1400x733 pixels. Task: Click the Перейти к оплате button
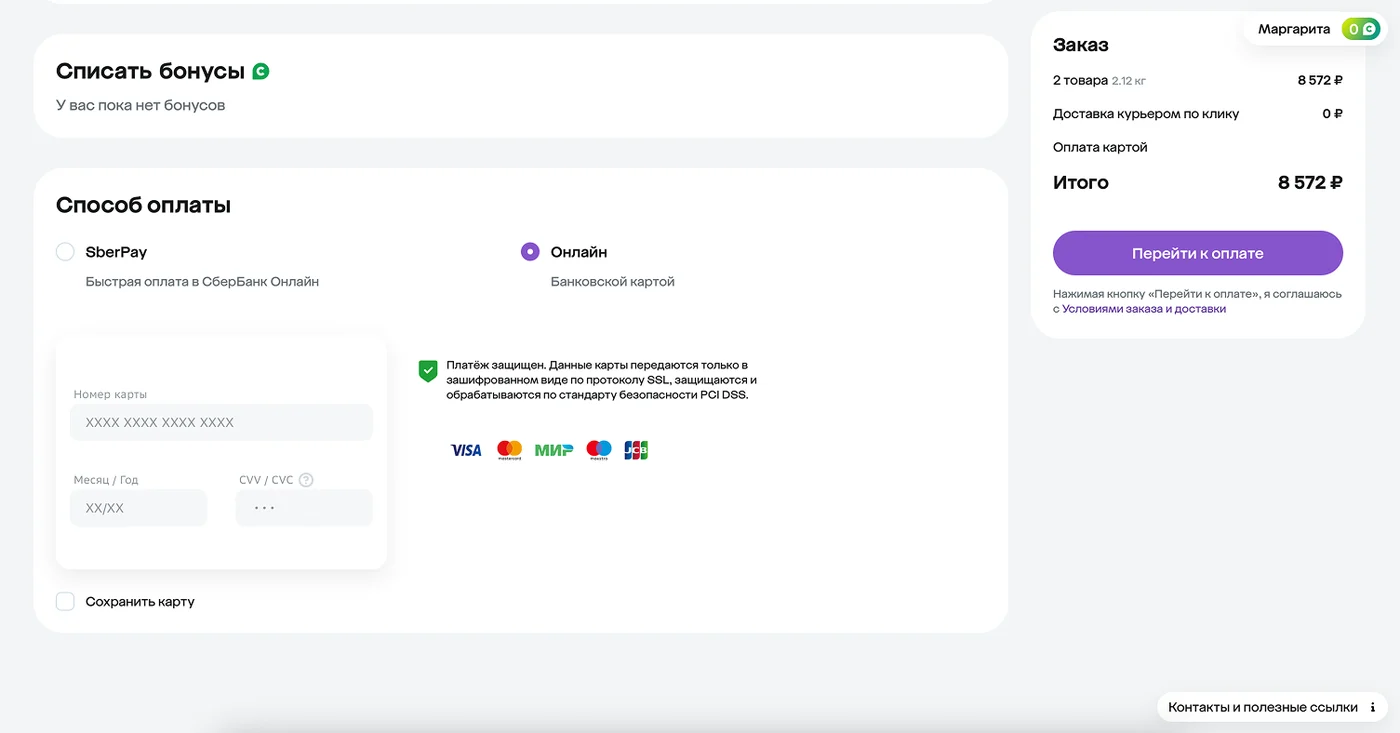click(x=1198, y=253)
